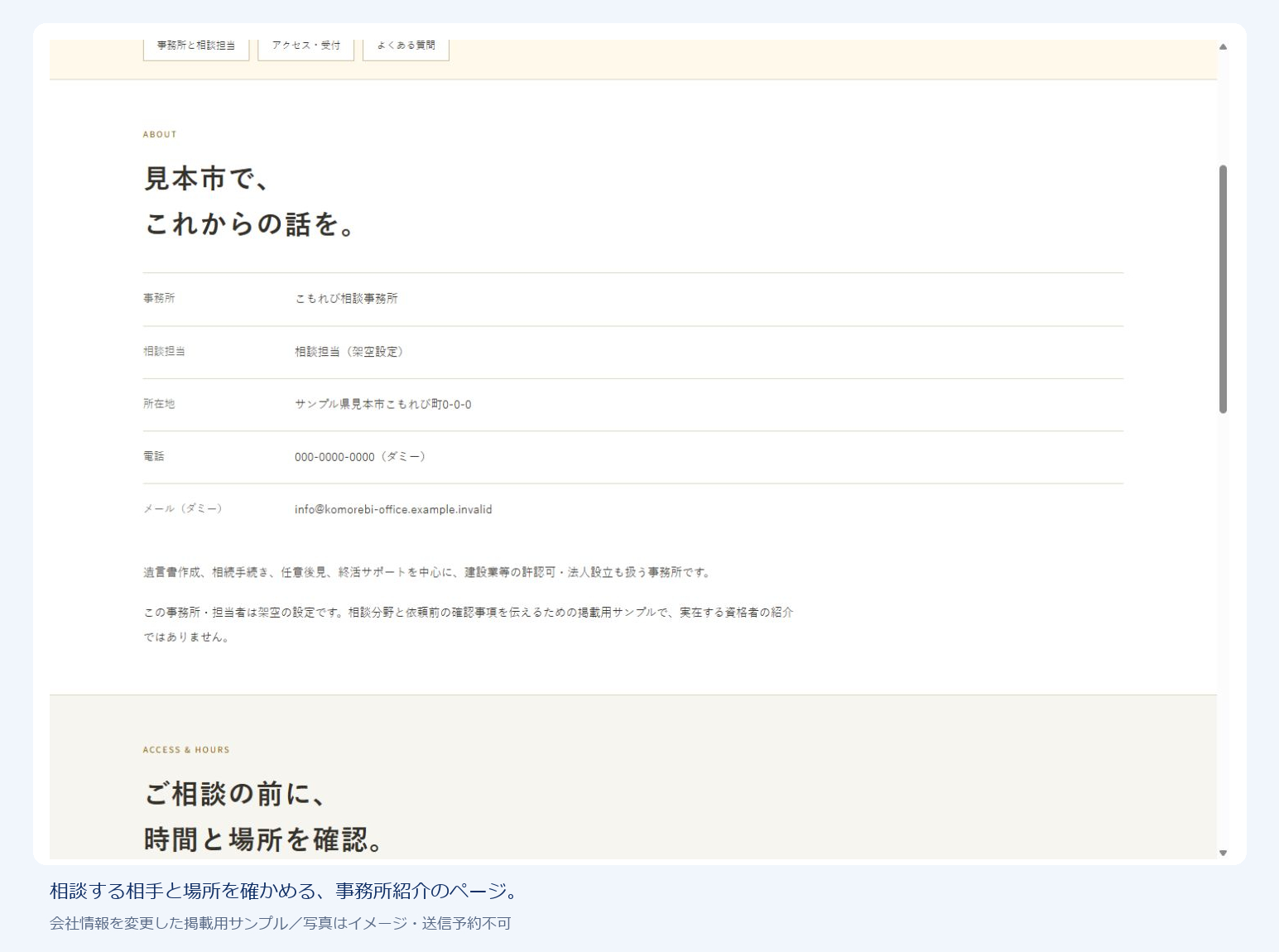The height and width of the screenshot is (952, 1279).
Task: Click the heading 見本市で、
Action: click(x=206, y=178)
